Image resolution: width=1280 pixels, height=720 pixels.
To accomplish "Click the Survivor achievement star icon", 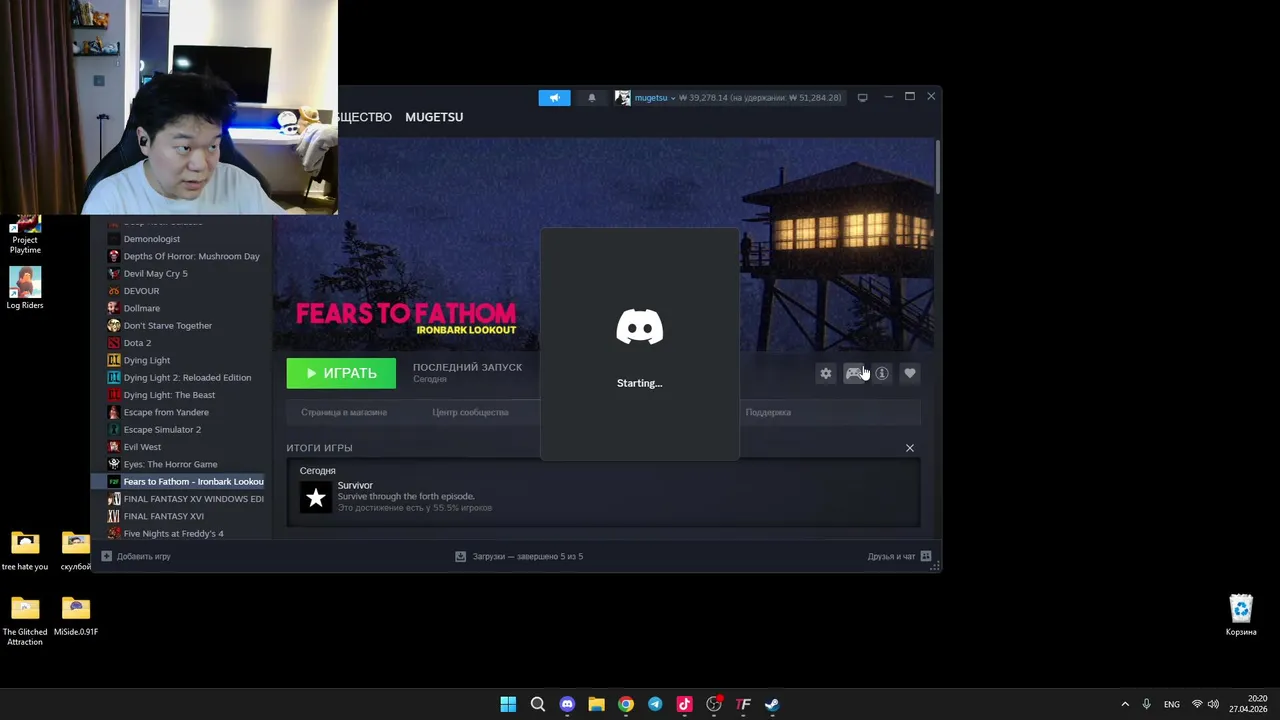I will click(316, 497).
